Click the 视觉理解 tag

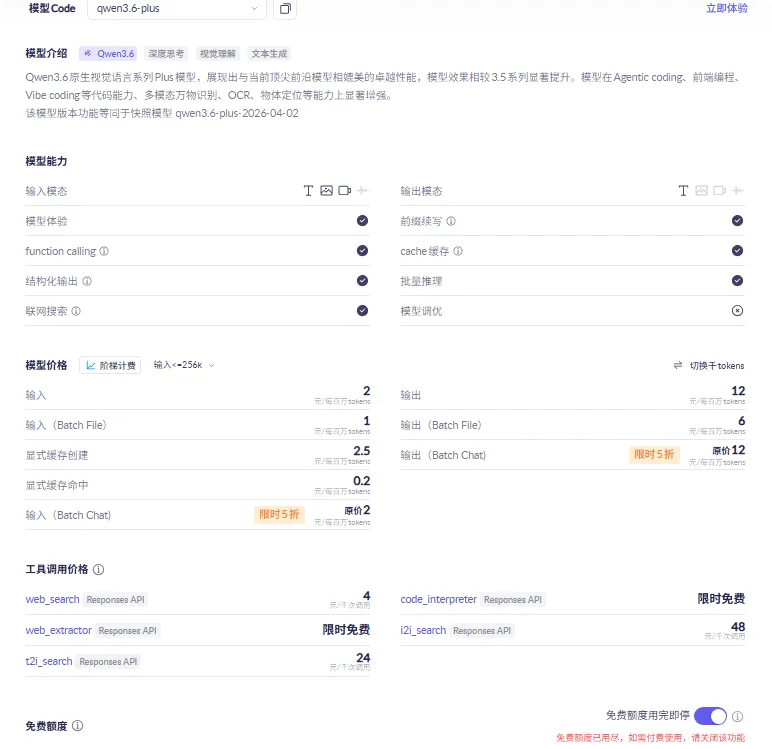tap(218, 54)
